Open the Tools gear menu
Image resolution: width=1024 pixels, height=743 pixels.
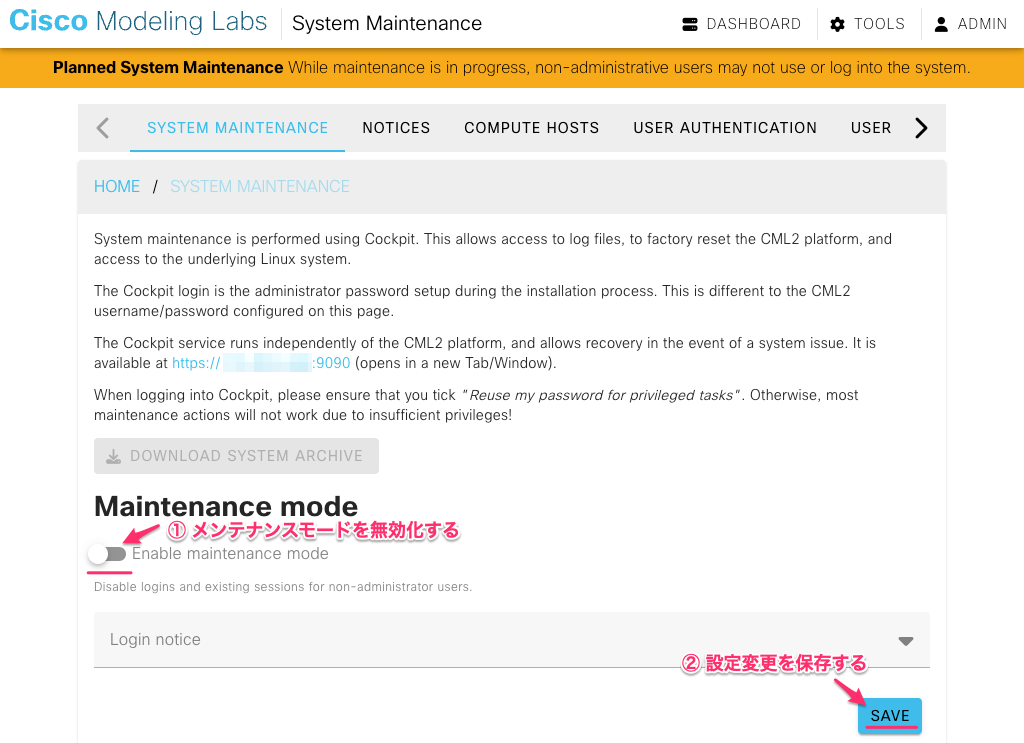(x=867, y=24)
